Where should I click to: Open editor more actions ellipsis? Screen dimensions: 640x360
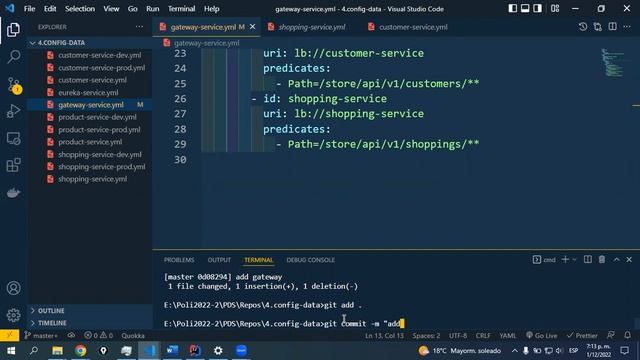pos(627,27)
